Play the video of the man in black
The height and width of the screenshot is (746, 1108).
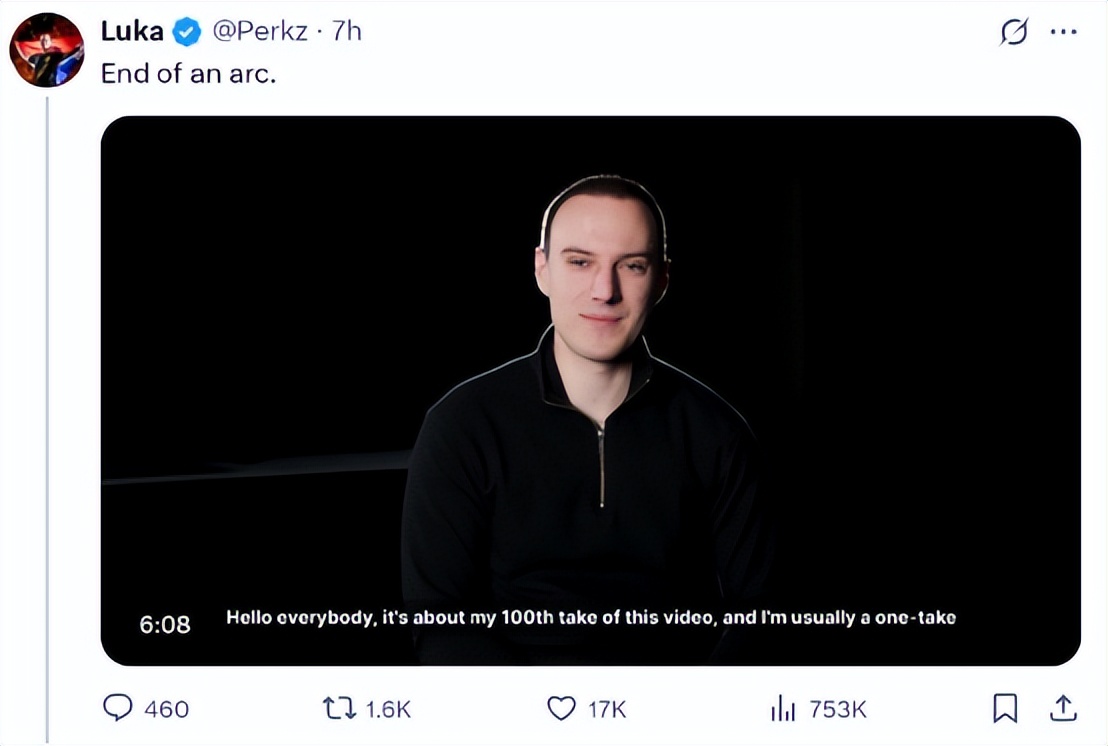coord(590,390)
